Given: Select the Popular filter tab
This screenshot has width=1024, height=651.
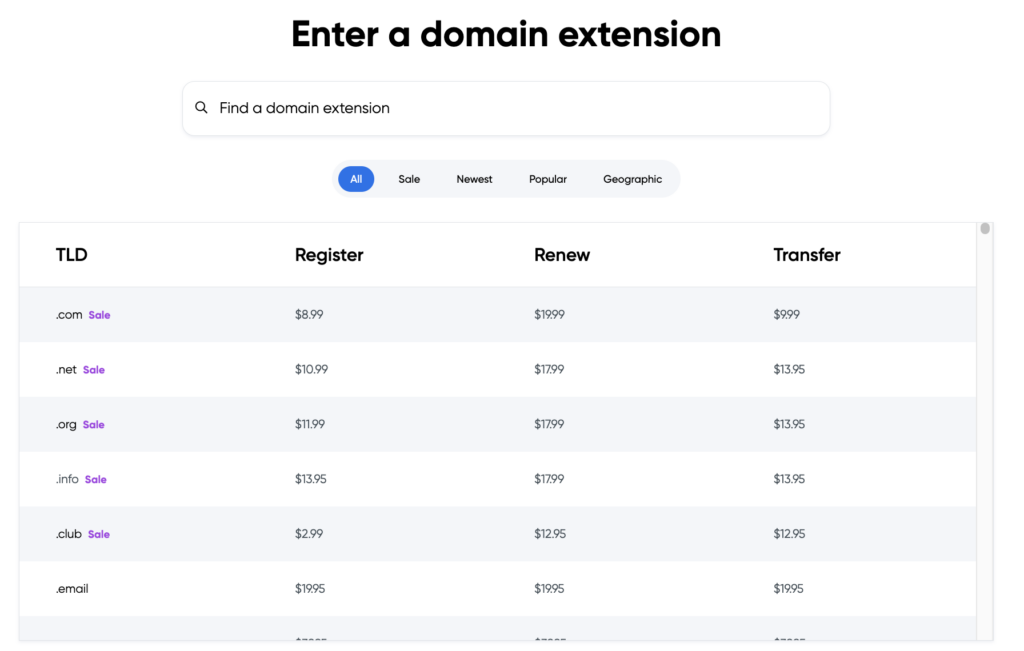Looking at the screenshot, I should click(547, 179).
